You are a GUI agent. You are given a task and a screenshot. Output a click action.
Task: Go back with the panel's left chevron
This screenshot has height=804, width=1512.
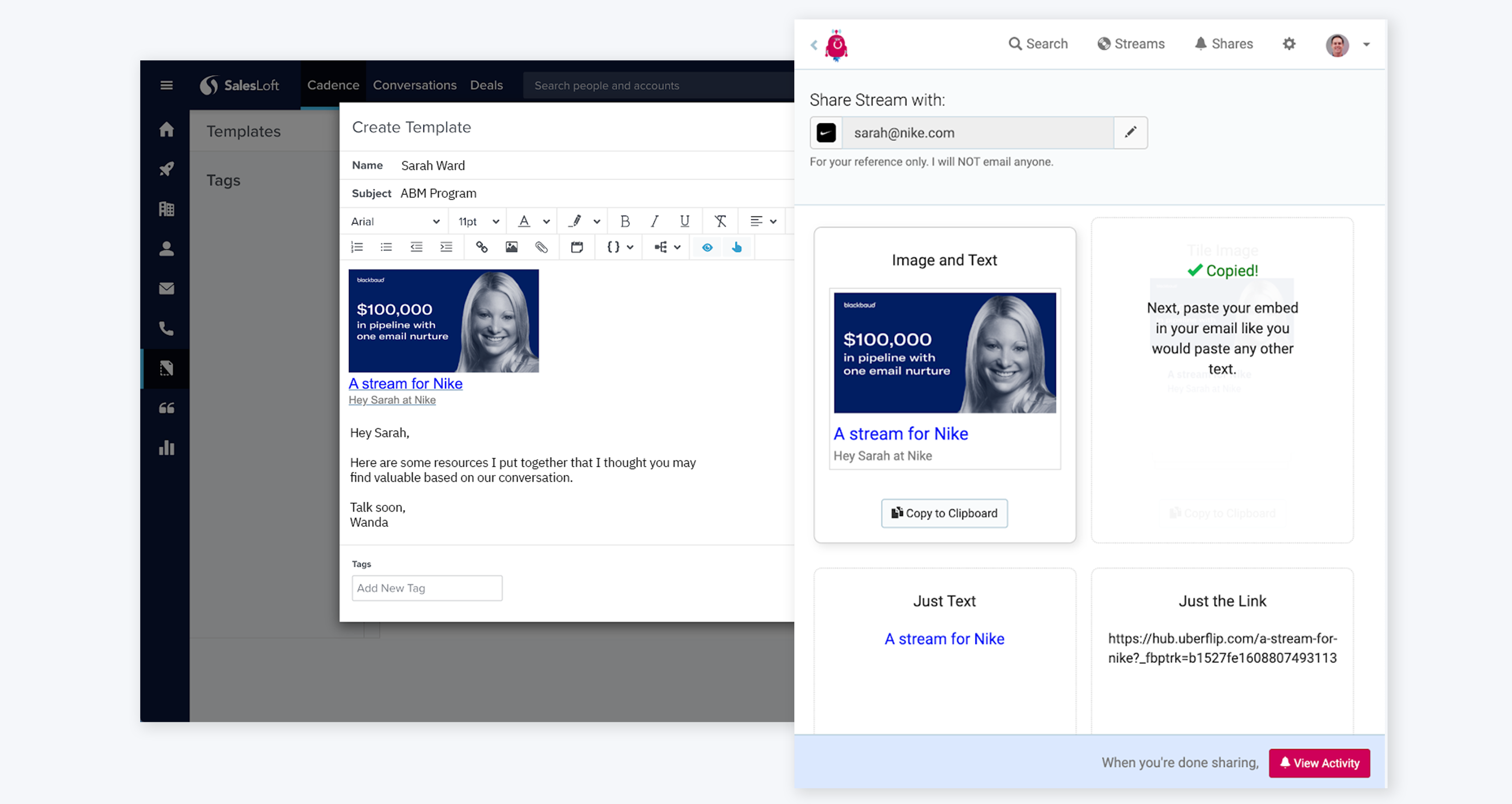coord(814,45)
